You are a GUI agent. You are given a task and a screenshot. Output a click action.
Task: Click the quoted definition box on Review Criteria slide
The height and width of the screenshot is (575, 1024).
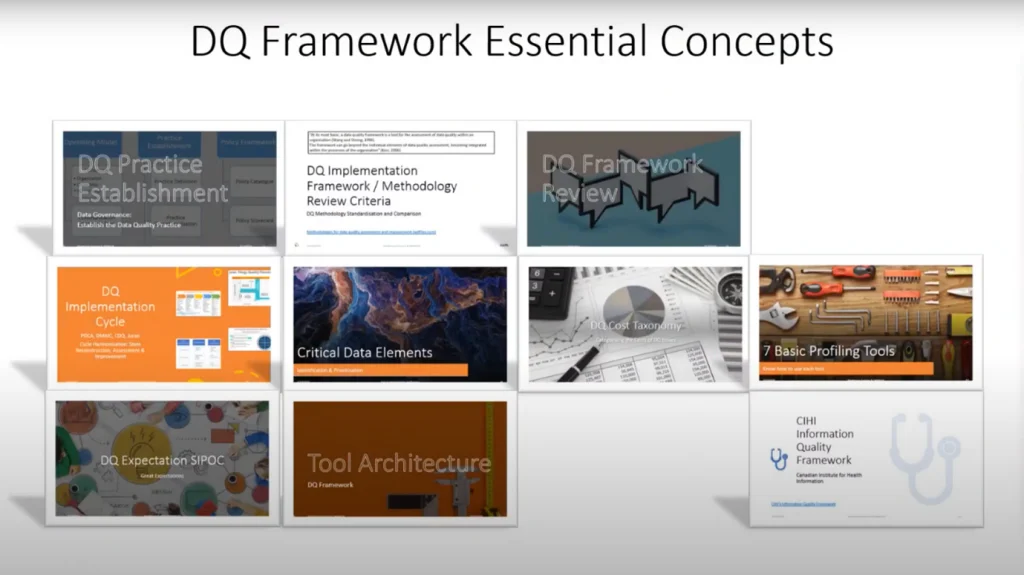point(401,142)
